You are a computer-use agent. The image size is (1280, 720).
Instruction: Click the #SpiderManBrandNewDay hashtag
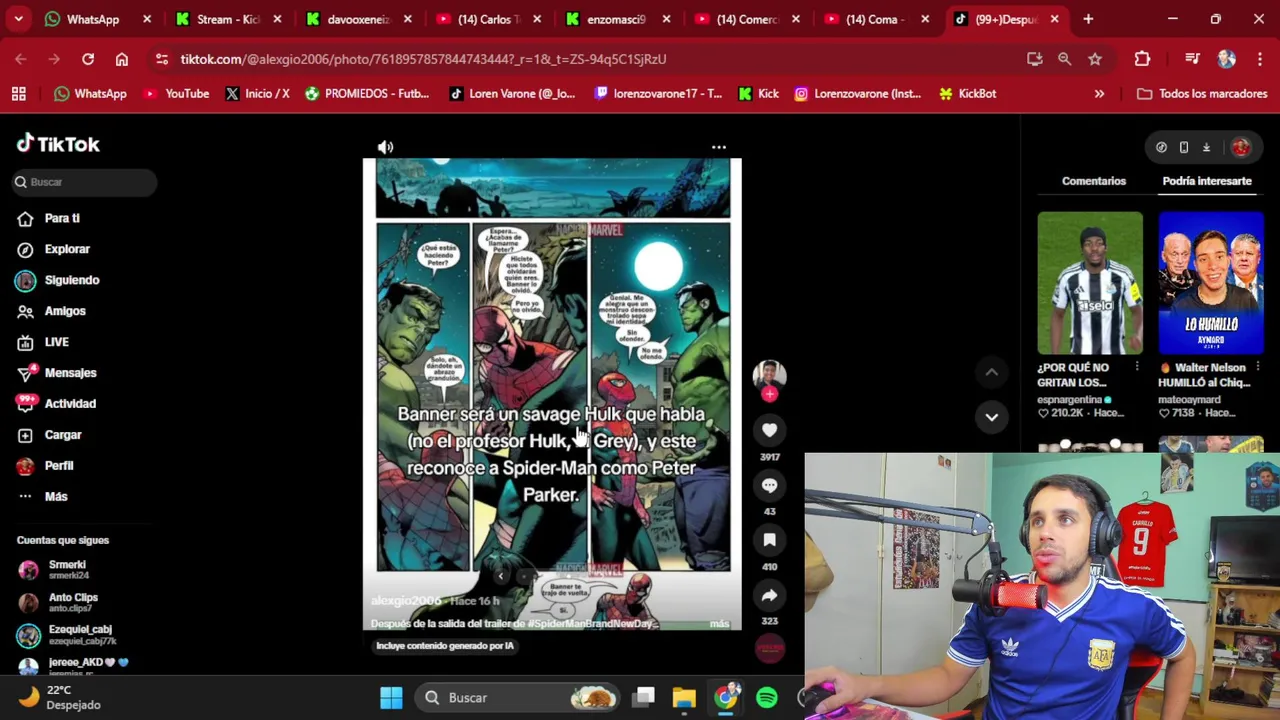coord(591,624)
